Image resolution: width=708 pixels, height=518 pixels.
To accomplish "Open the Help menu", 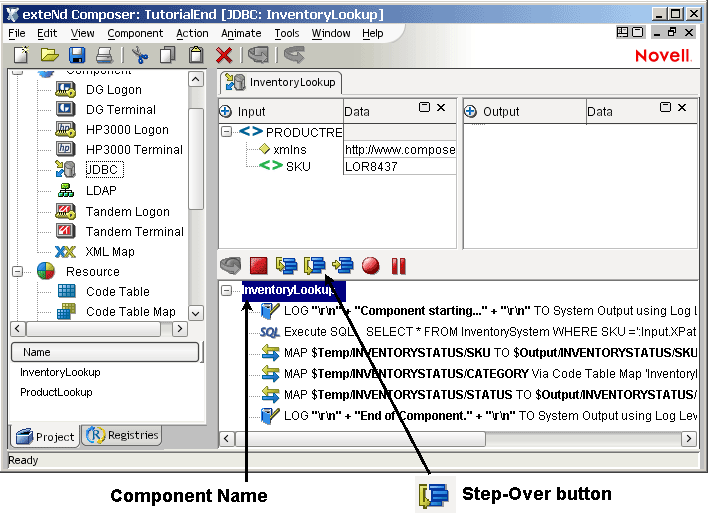I will [373, 33].
